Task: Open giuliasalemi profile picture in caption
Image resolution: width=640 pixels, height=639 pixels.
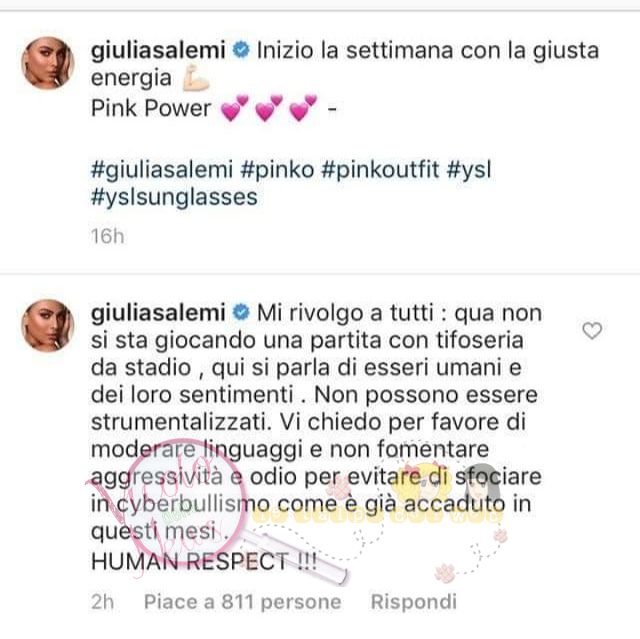Action: [48, 63]
